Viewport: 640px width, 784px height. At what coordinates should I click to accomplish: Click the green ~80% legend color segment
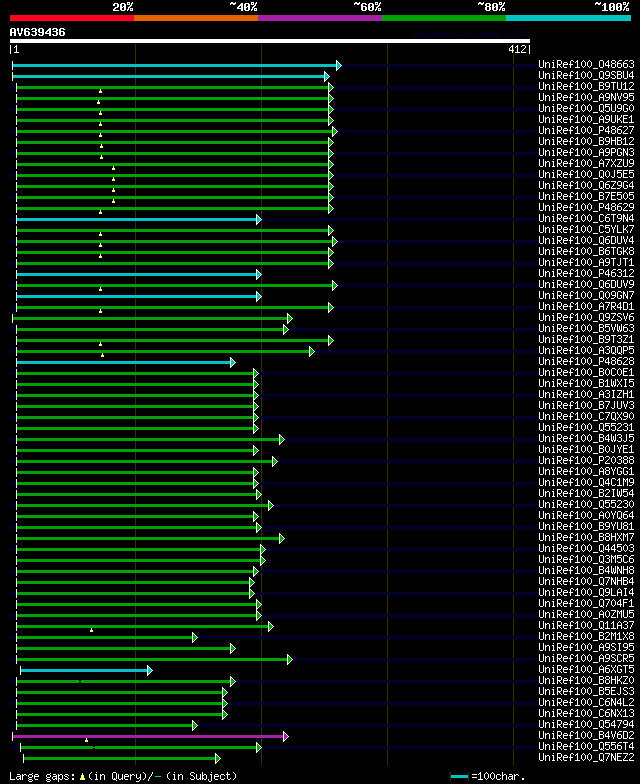point(444,18)
